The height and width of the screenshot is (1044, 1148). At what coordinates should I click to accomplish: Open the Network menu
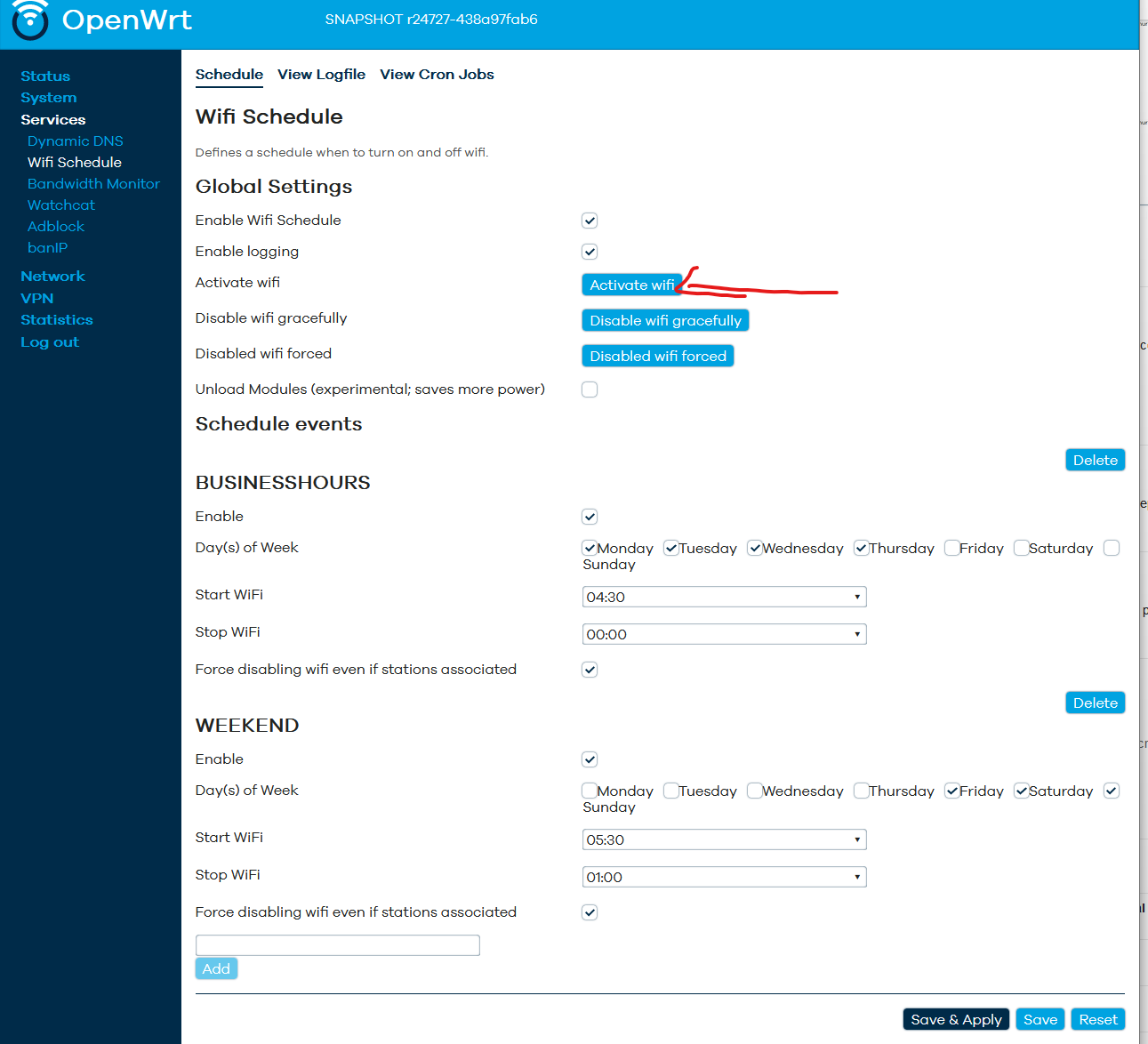coord(52,277)
